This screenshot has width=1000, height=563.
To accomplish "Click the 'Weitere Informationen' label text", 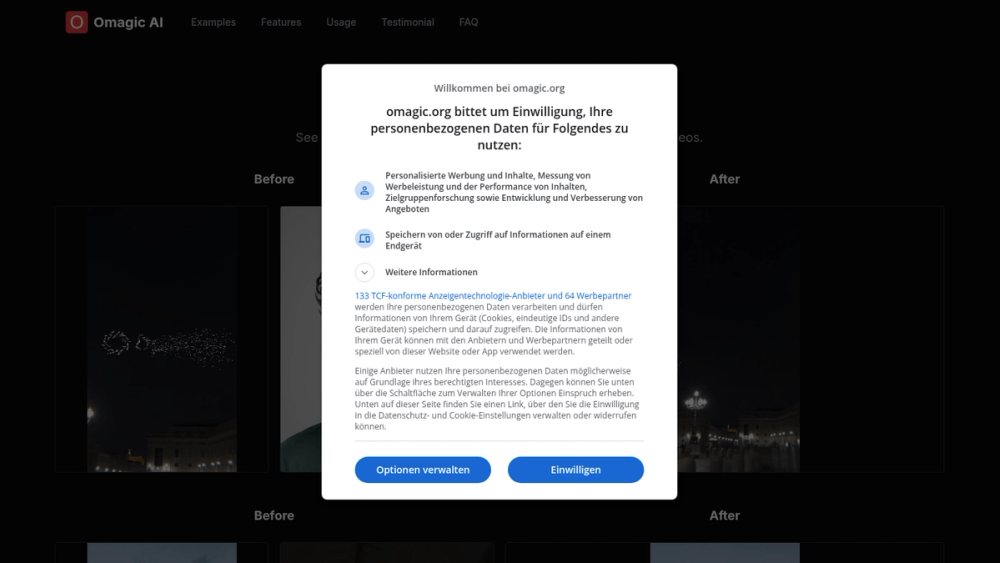I will click(x=431, y=272).
